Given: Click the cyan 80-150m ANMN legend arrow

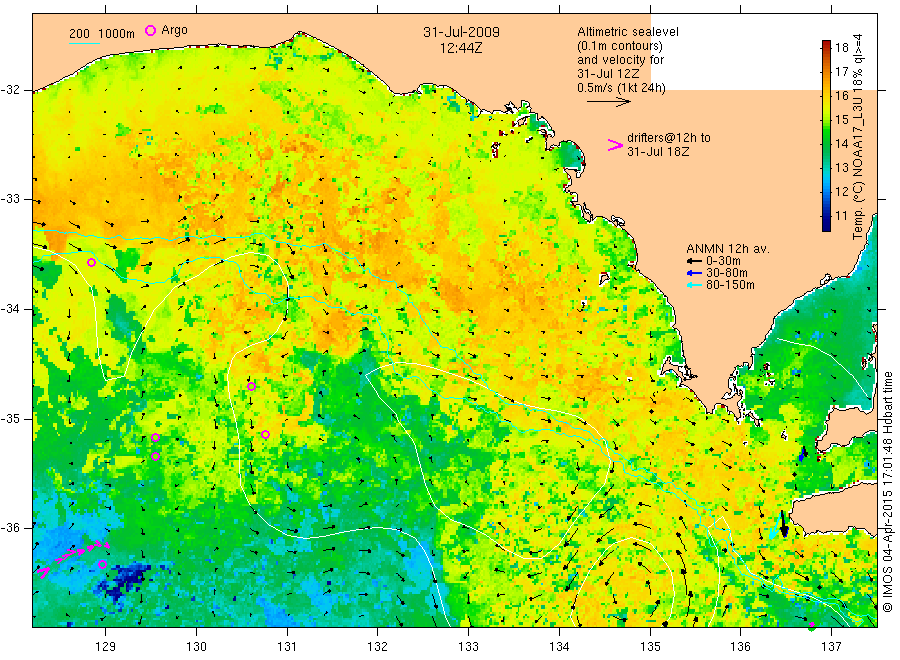Looking at the screenshot, I should click(695, 285).
